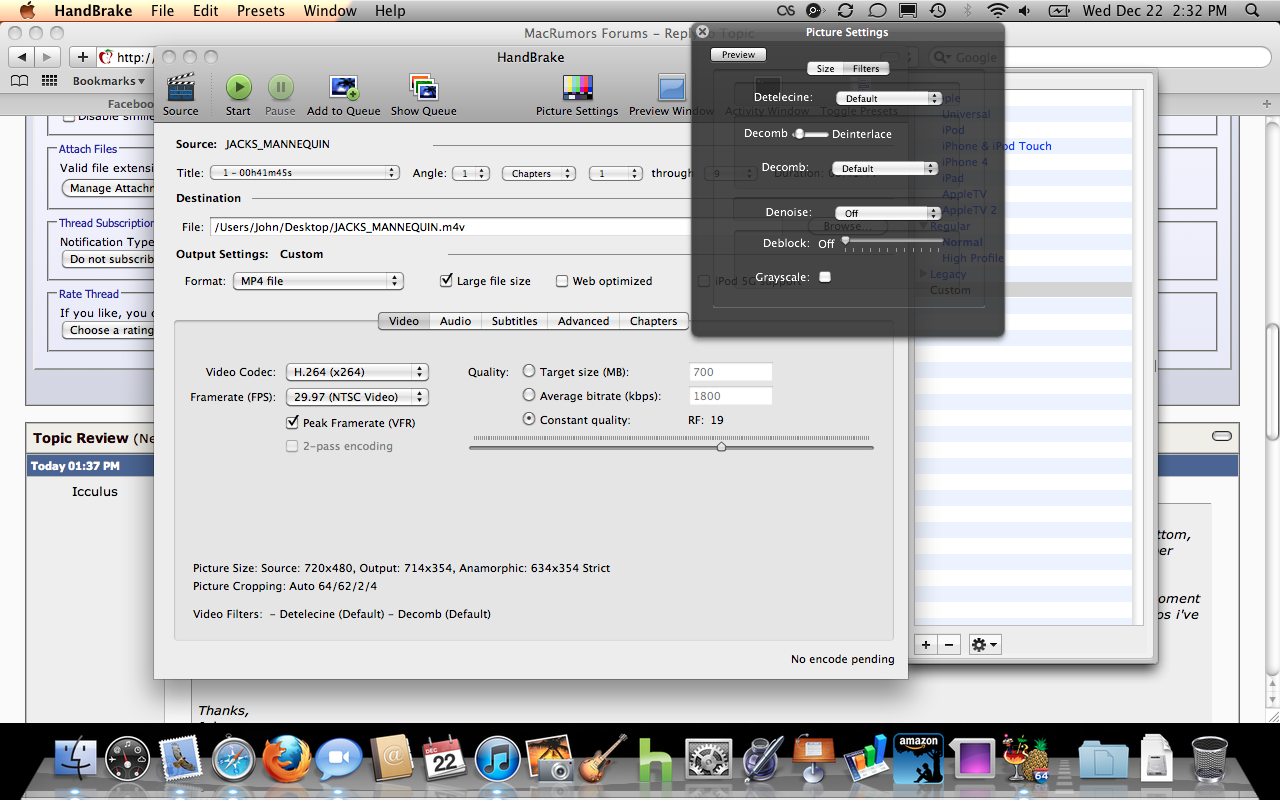The width and height of the screenshot is (1280, 800).
Task: Open Address Book in the Dock
Action: click(x=391, y=759)
